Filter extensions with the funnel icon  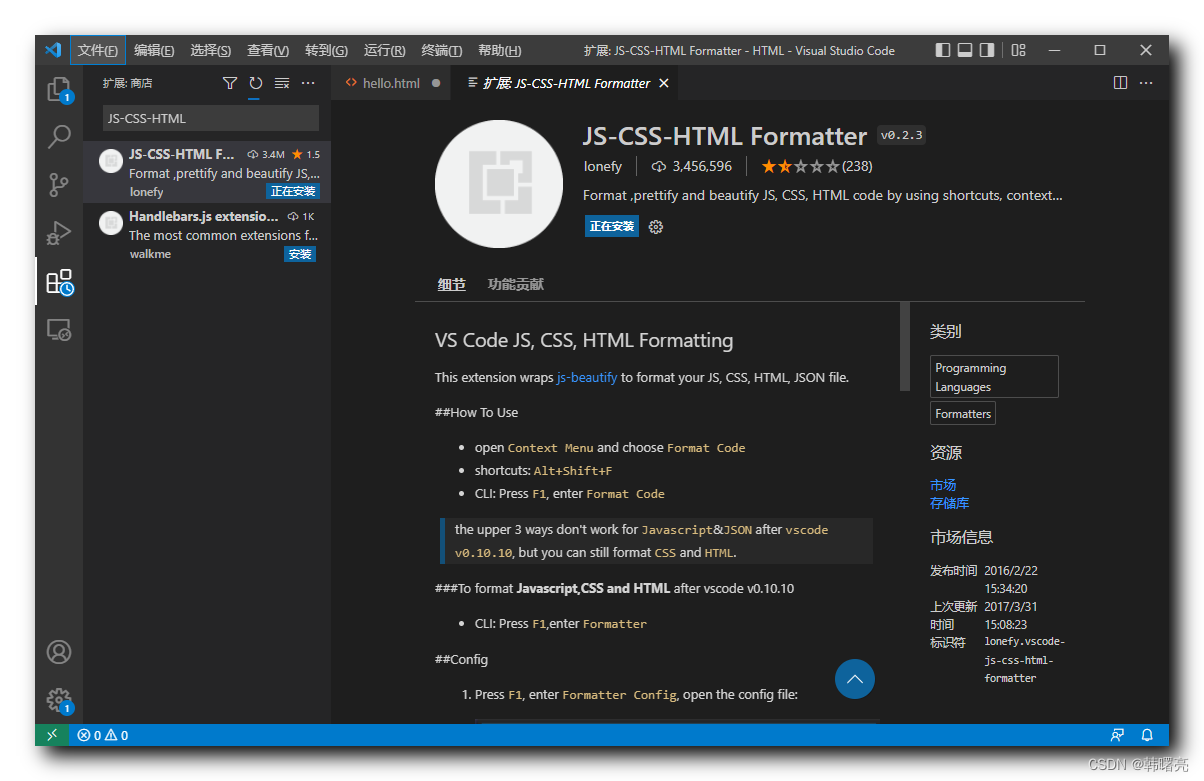coord(230,83)
